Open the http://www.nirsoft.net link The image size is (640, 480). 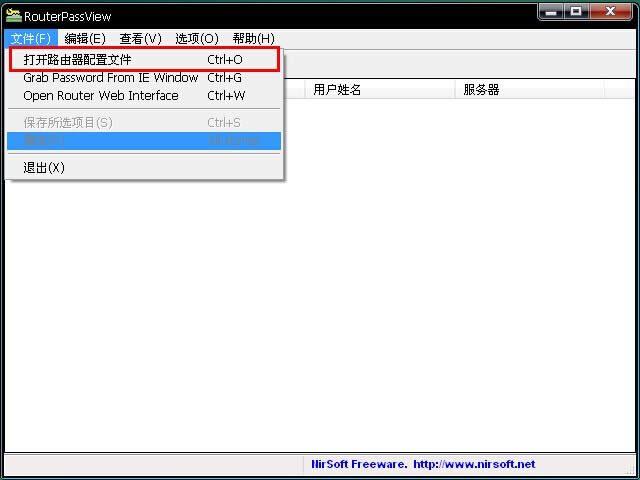pos(474,464)
